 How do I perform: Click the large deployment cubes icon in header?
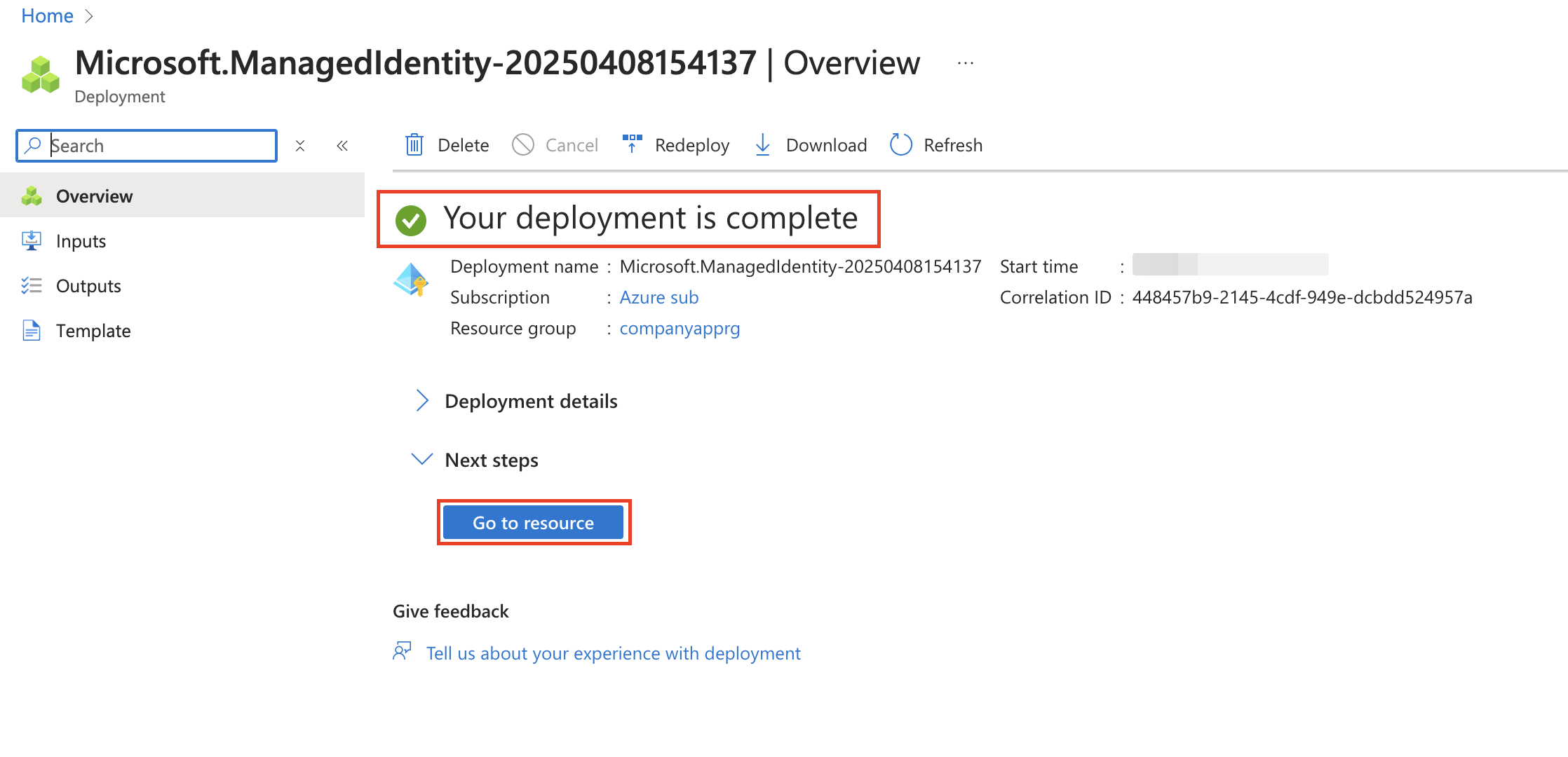coord(41,74)
